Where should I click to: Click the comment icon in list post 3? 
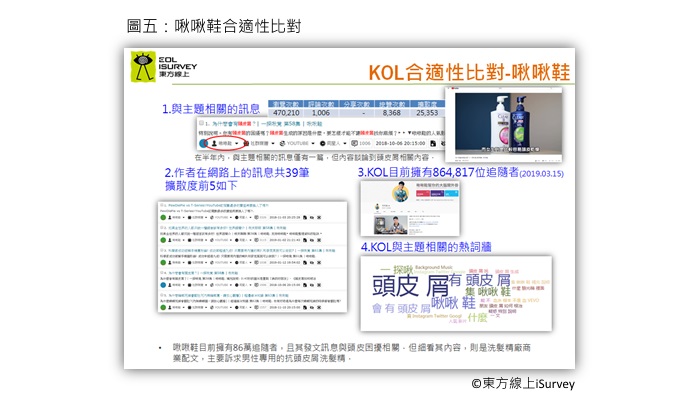(x=256, y=262)
